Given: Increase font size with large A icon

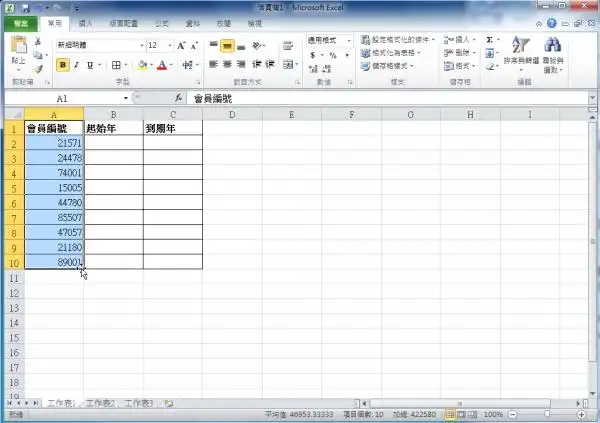Looking at the screenshot, I should click(x=181, y=46).
